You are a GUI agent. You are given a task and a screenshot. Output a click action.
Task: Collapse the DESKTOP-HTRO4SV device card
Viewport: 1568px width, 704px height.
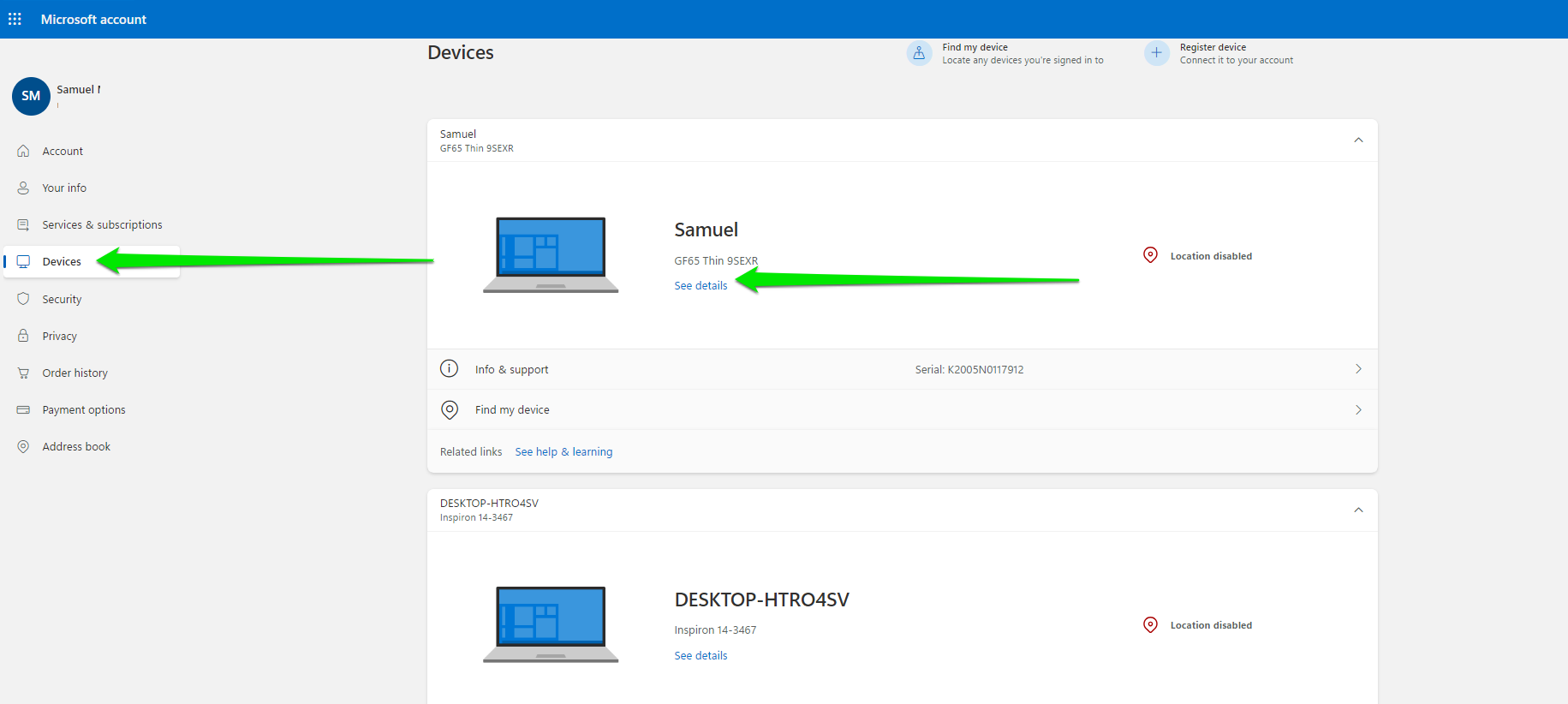pyautogui.click(x=1358, y=510)
